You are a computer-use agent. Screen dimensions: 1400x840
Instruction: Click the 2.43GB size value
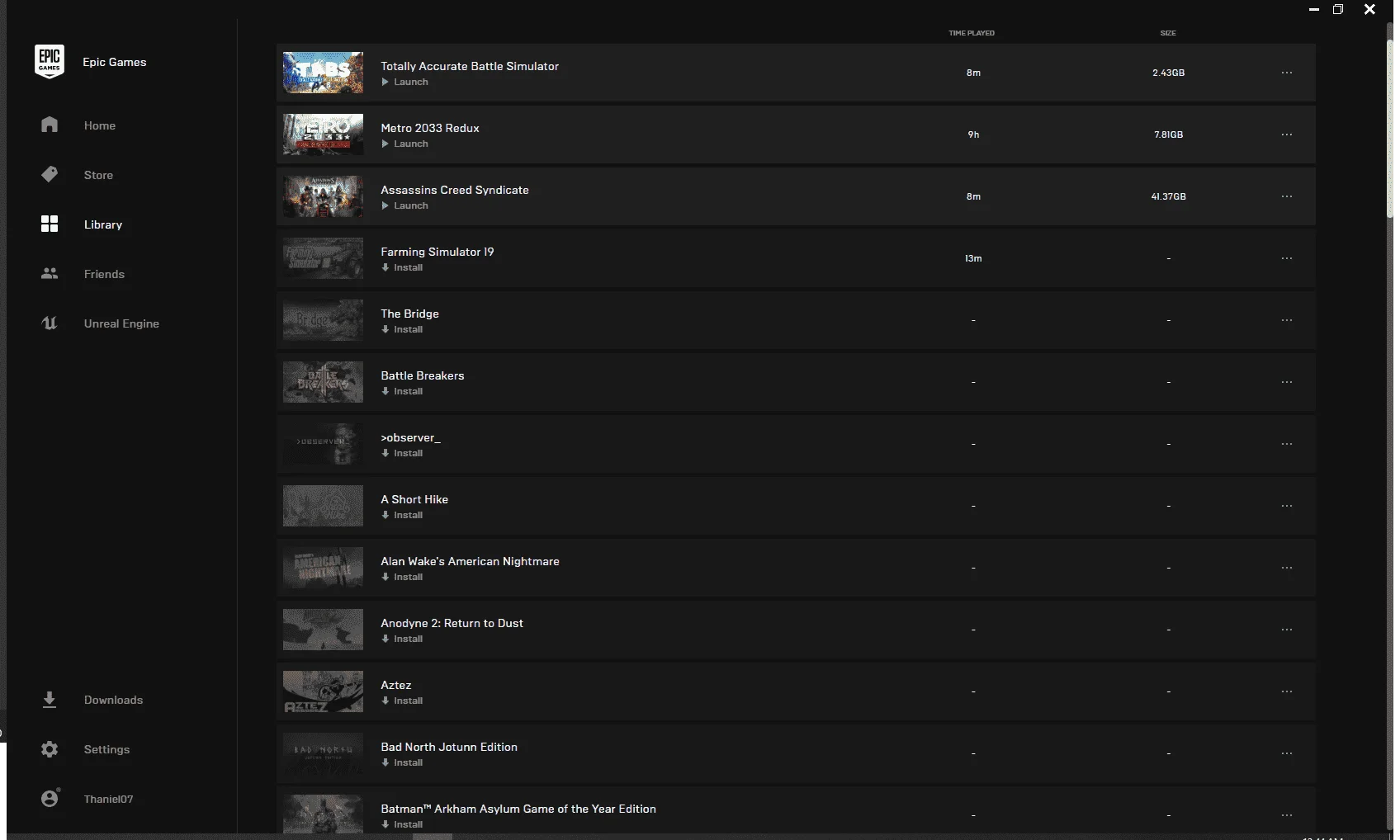tap(1168, 73)
